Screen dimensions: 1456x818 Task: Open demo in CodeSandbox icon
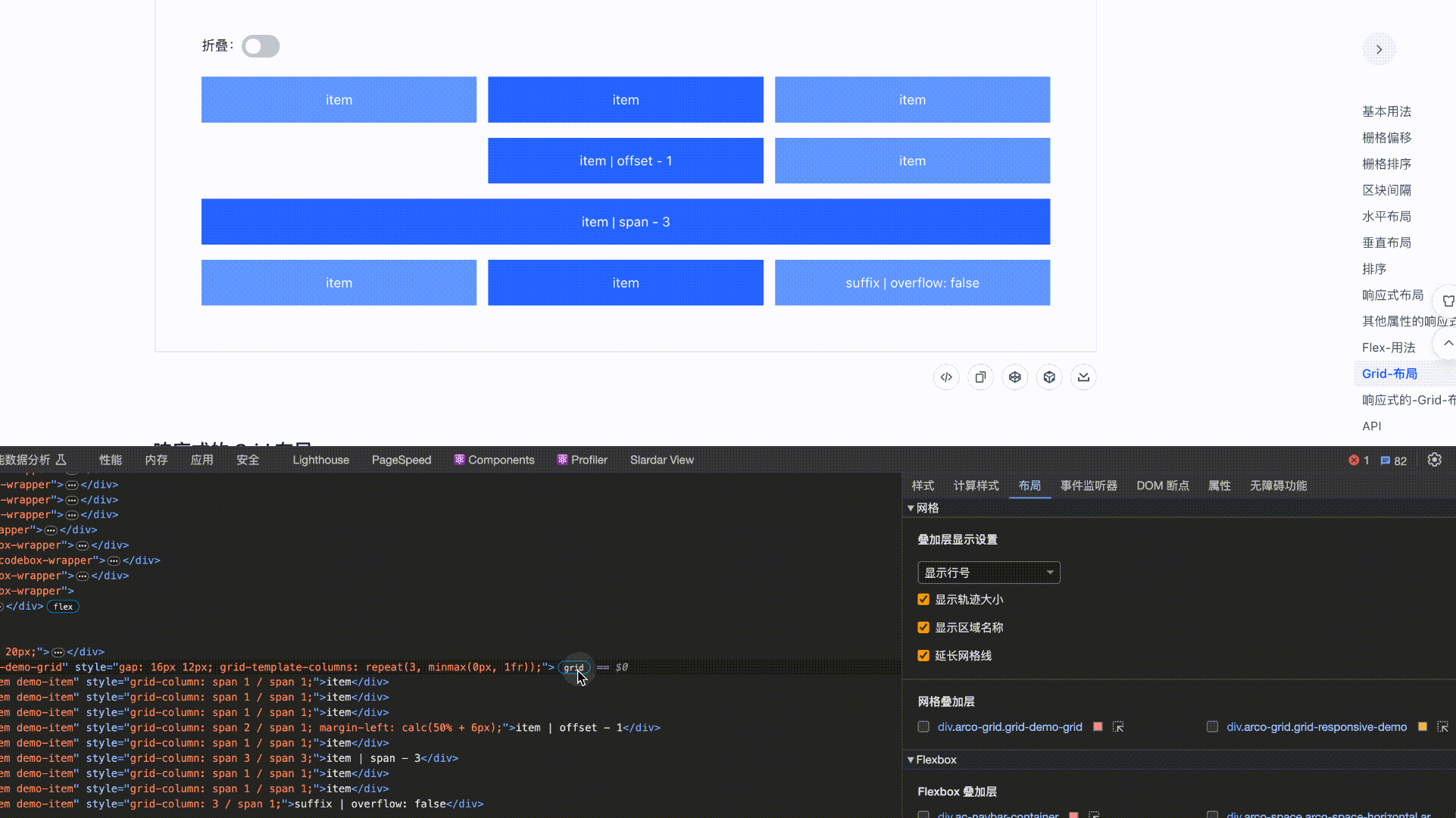coord(1049,377)
